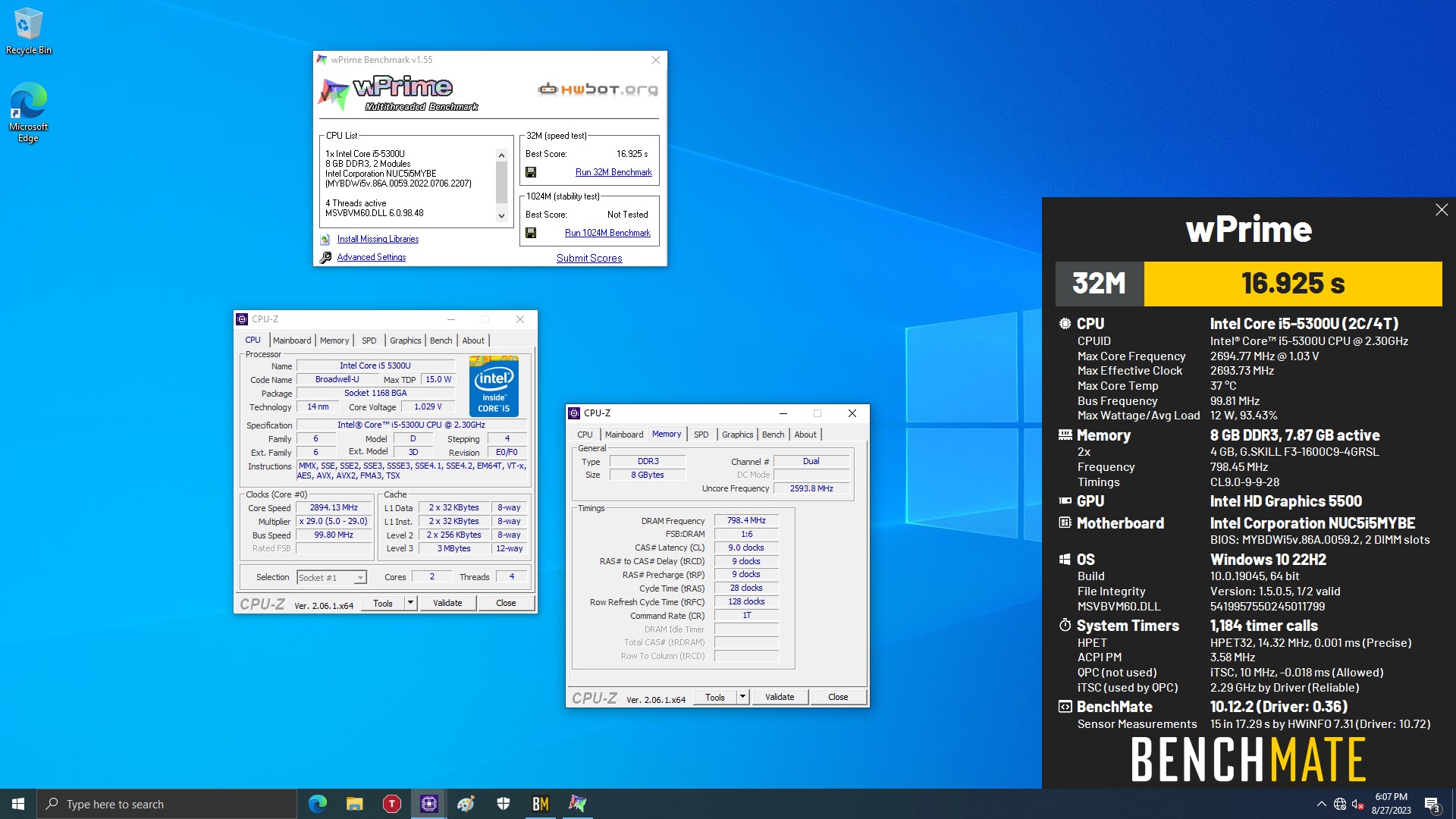Image resolution: width=1456 pixels, height=819 pixels.
Task: Open Tools dropdown arrow in CPU-Z Memory window
Action: click(x=742, y=697)
